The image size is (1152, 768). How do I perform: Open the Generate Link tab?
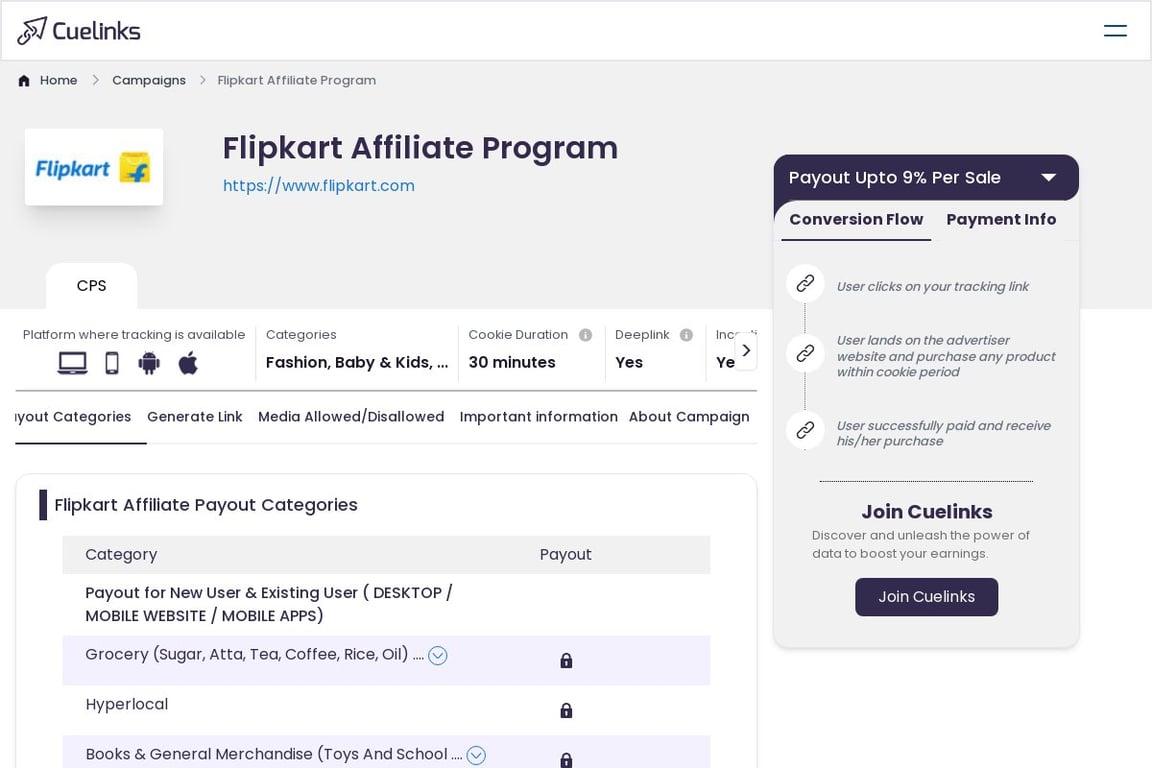(195, 417)
